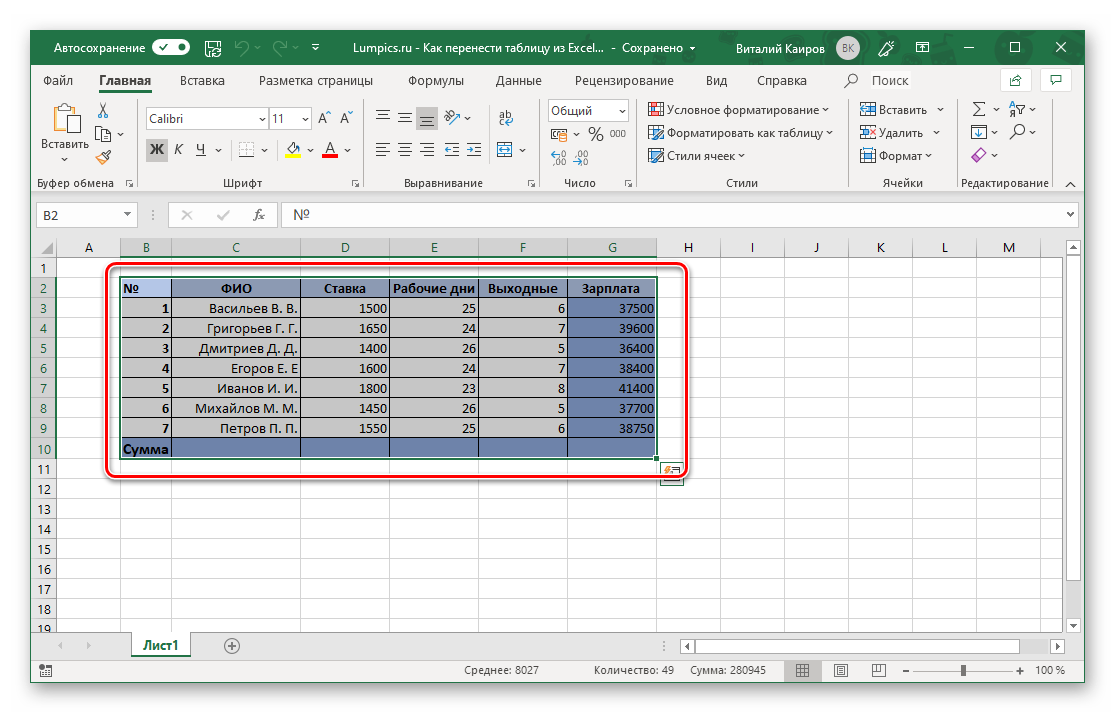Add a new sheet with plus button
The image size is (1115, 713).
(232, 645)
